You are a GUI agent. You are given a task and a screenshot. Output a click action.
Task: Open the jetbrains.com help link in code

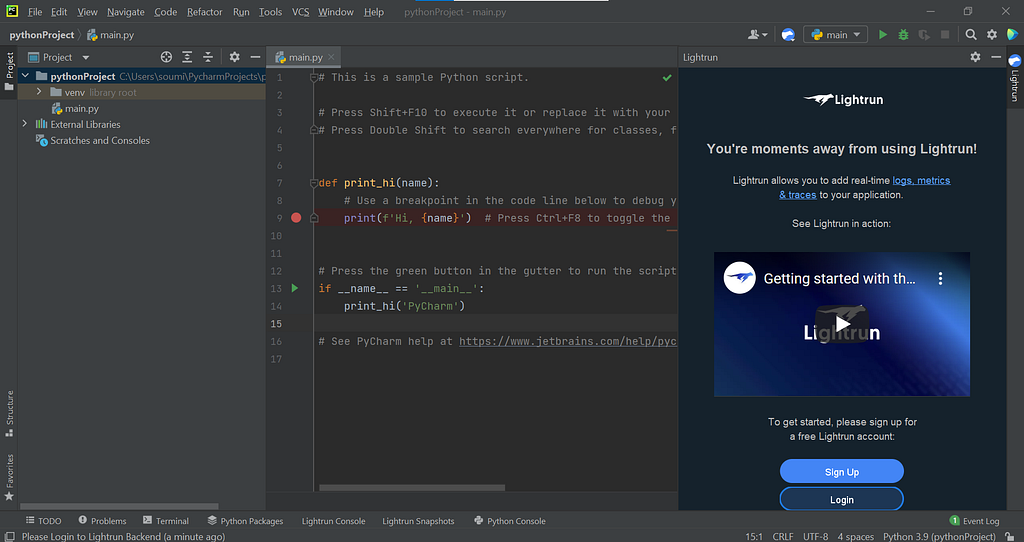568,341
